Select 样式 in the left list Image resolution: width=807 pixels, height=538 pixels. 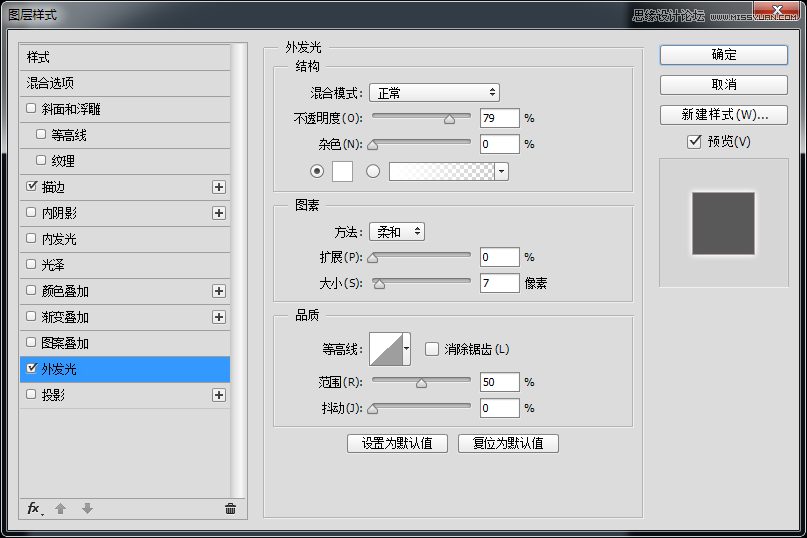[x=125, y=57]
